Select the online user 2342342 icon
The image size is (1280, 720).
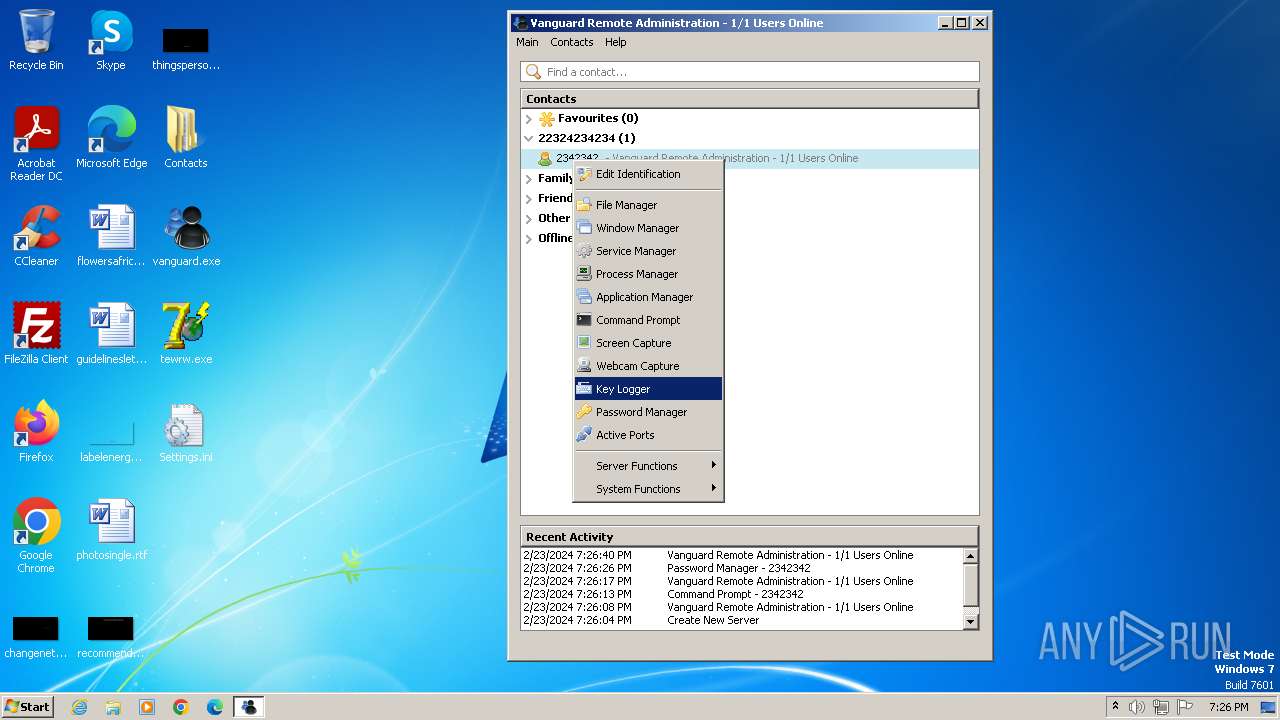click(545, 158)
